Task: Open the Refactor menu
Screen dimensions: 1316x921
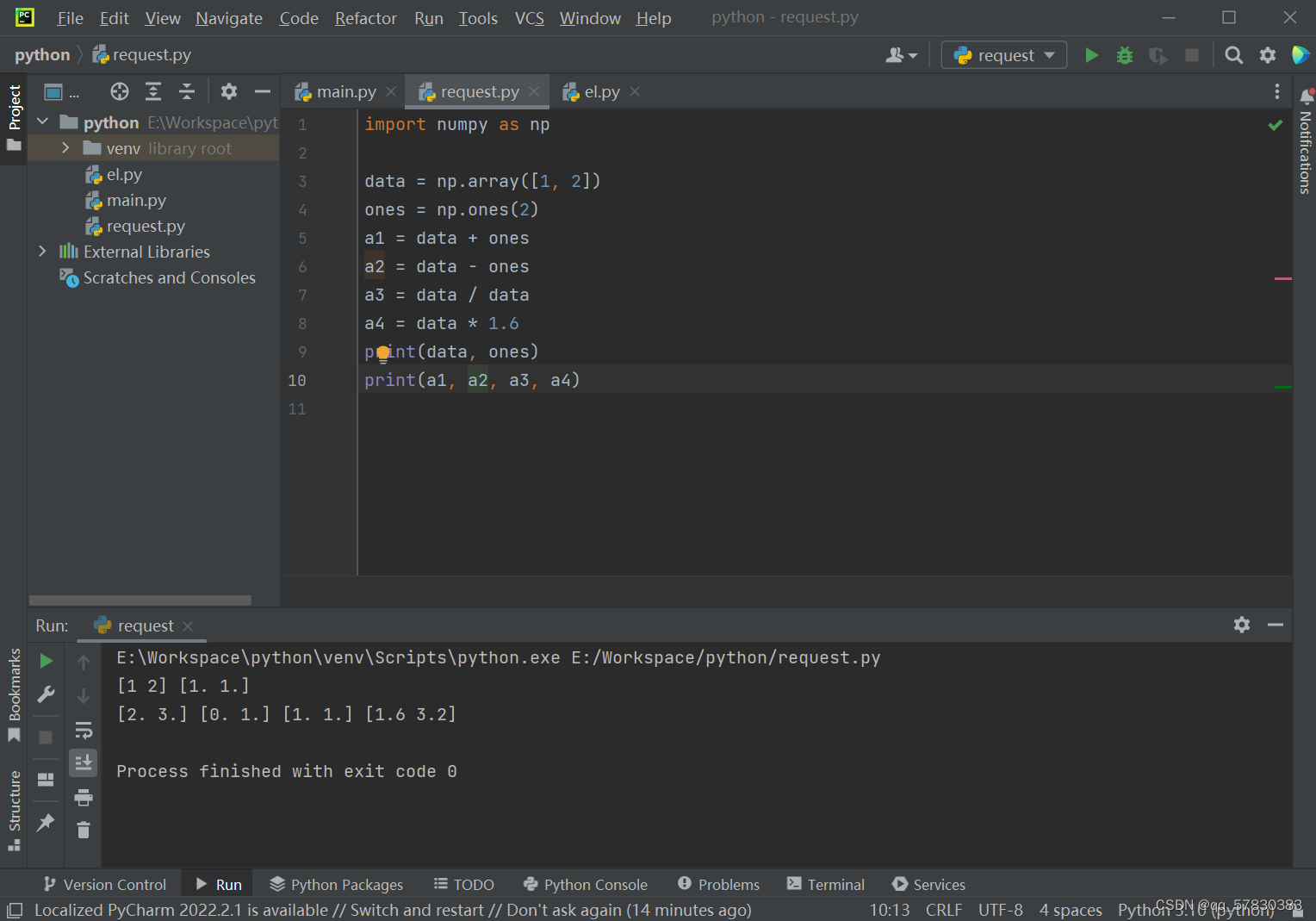Action: click(366, 18)
